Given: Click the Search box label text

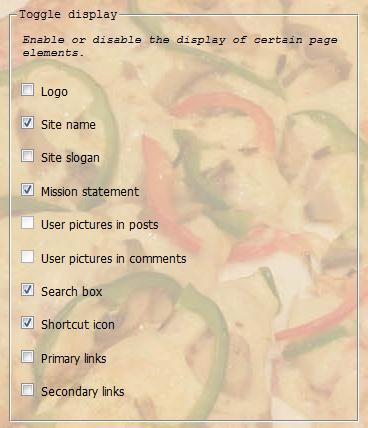Looking at the screenshot, I should (72, 292).
